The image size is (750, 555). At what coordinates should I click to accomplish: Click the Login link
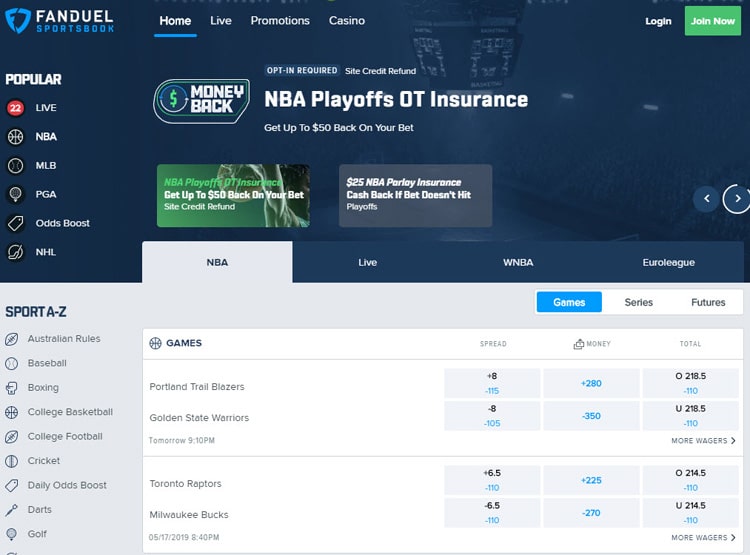[658, 21]
